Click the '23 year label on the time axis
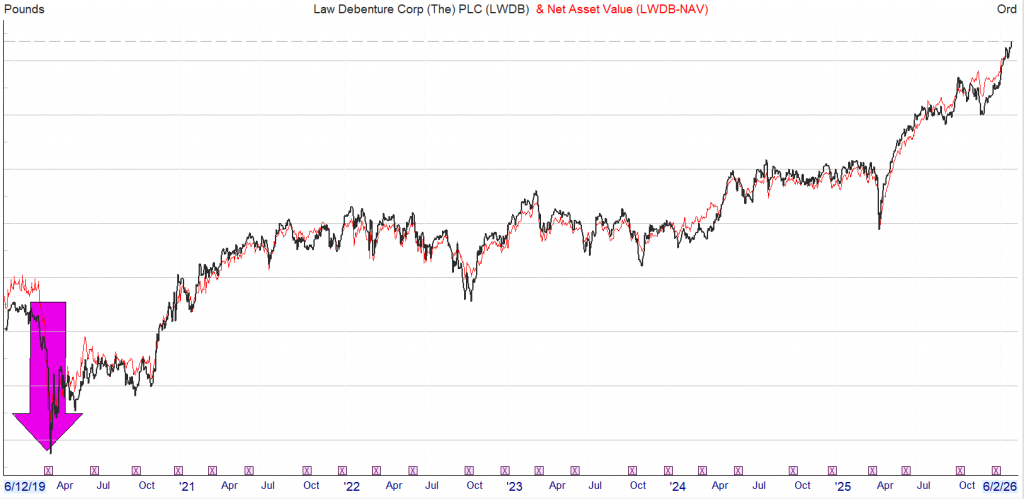The image size is (1024, 499). pyautogui.click(x=514, y=487)
